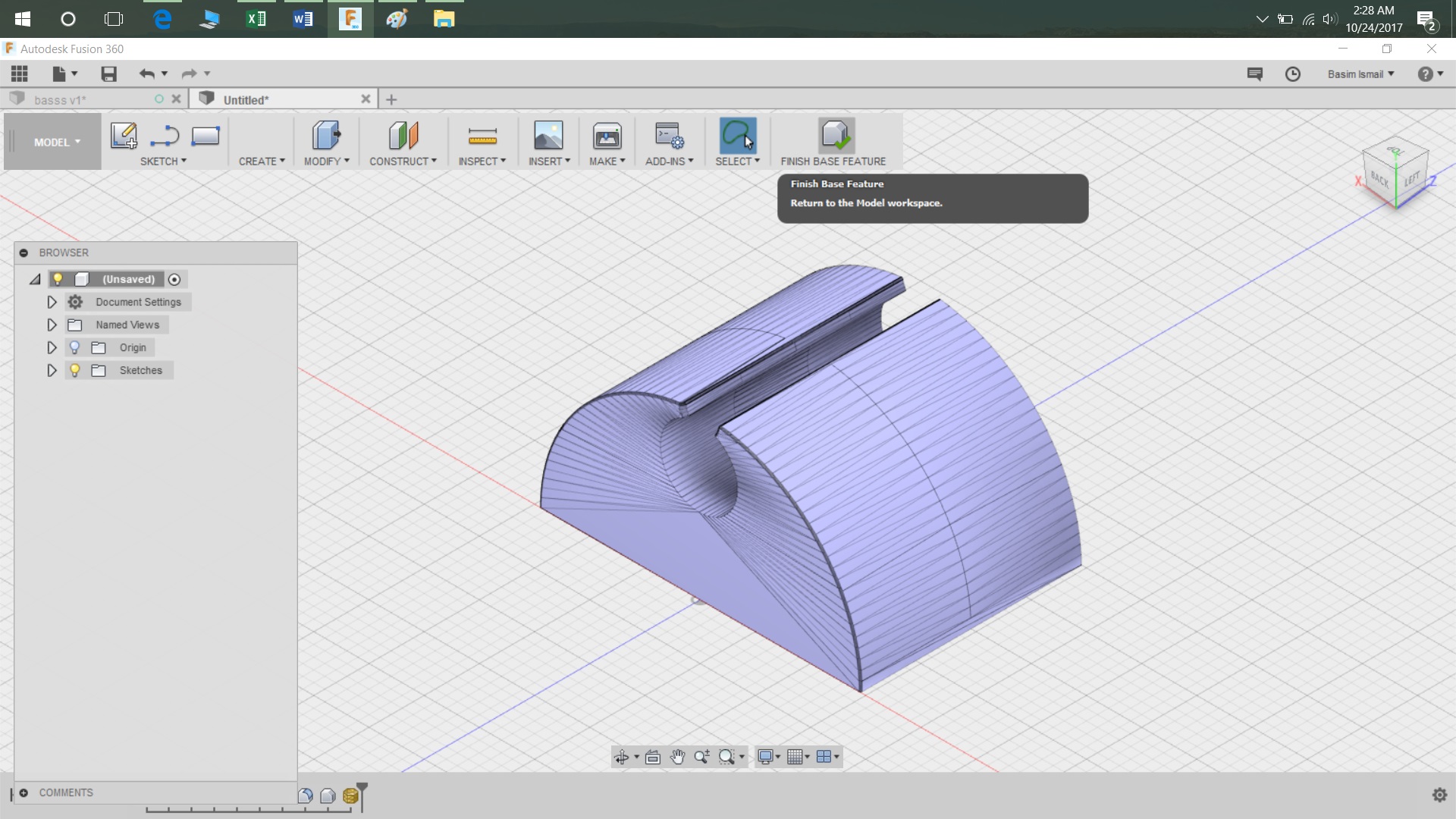
Task: Open the Viewports layout icon
Action: tap(824, 757)
